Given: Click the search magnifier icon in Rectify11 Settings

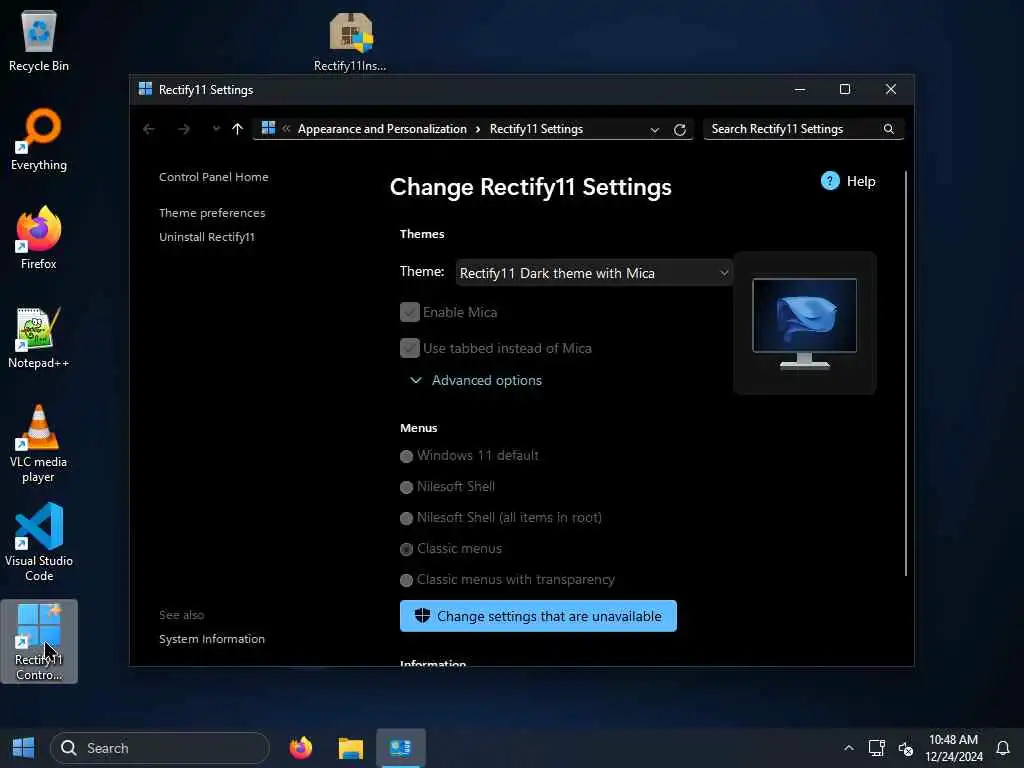Looking at the screenshot, I should [889, 129].
